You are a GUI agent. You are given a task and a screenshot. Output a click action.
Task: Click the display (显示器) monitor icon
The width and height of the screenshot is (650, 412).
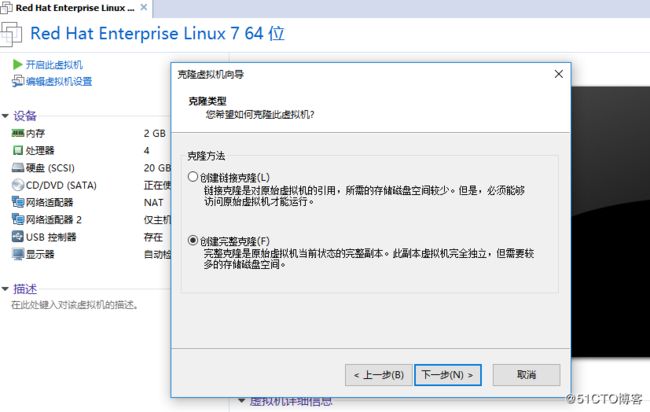tap(18, 254)
